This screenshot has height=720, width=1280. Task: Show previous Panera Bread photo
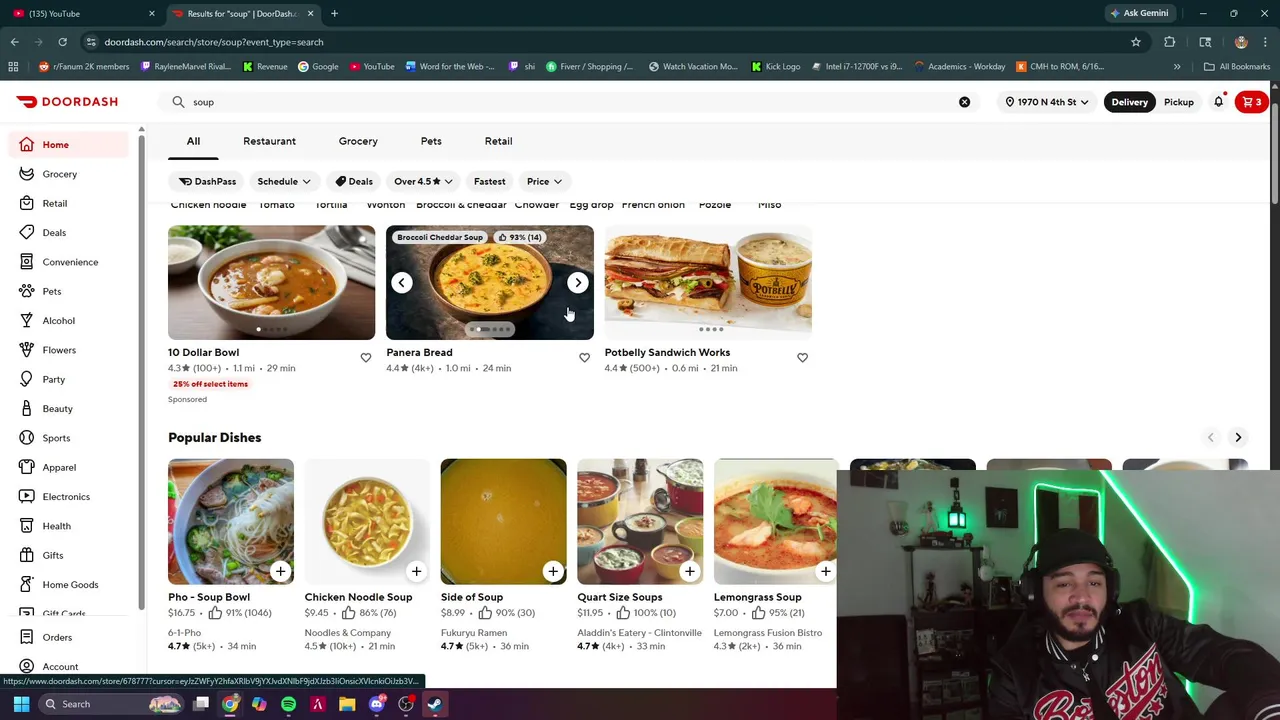tap(402, 283)
